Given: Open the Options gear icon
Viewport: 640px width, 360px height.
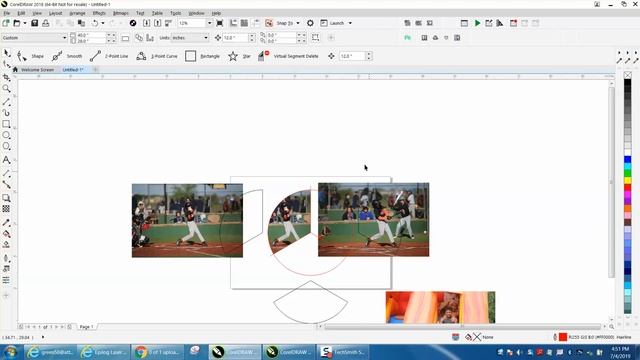Looking at the screenshot, I should coord(310,23).
